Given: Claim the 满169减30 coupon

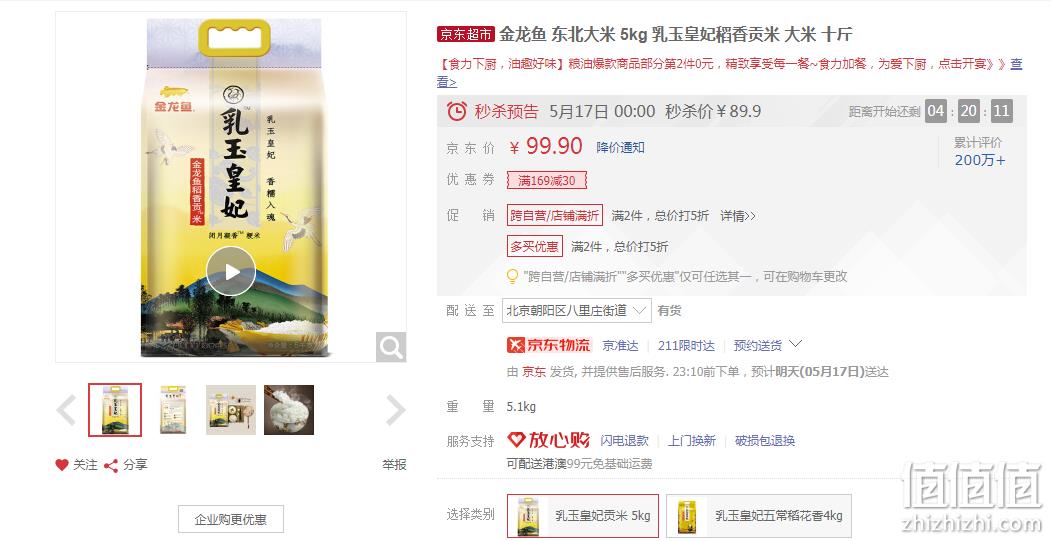Looking at the screenshot, I should click(x=546, y=180).
